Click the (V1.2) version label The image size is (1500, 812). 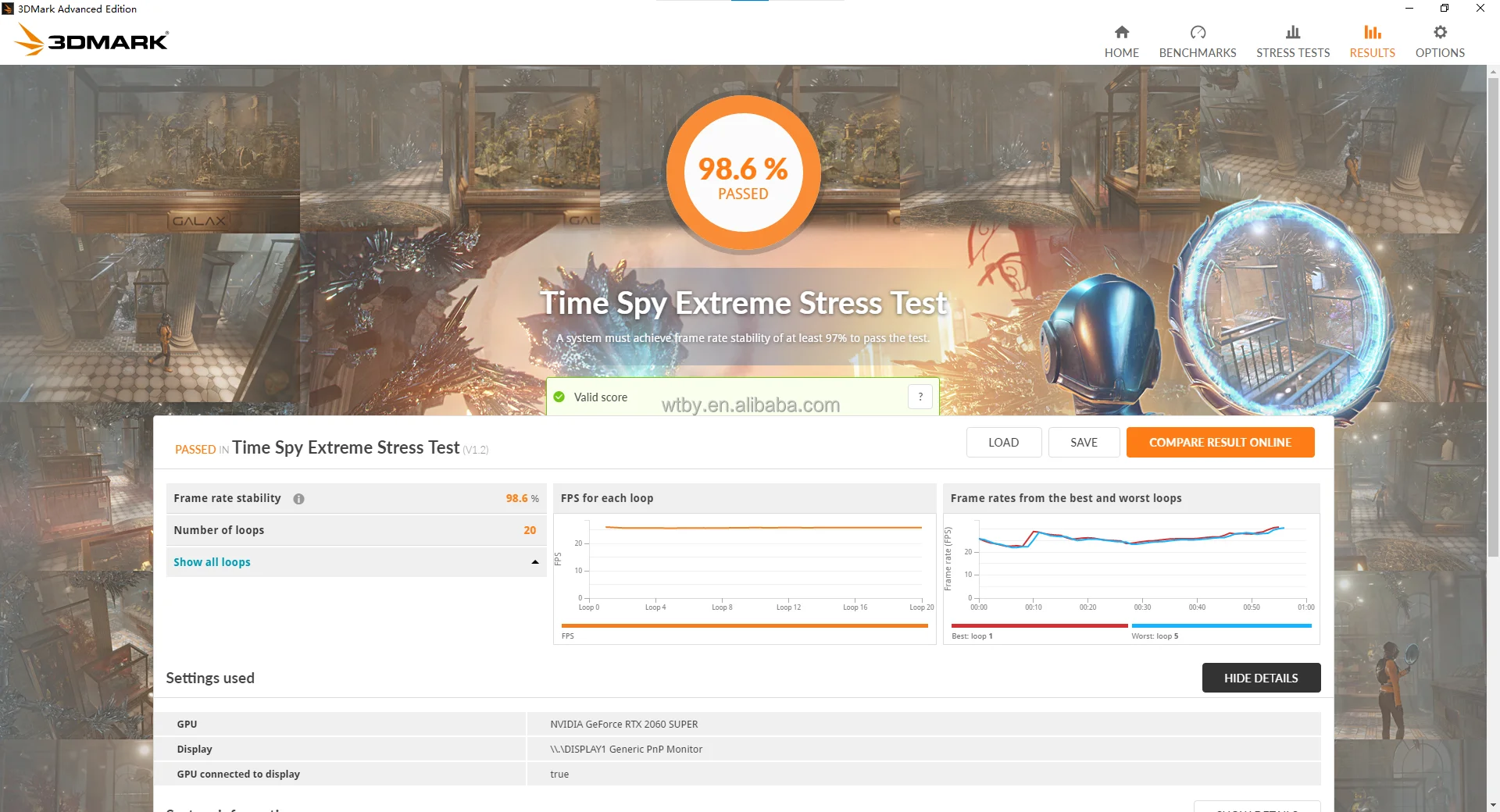click(x=476, y=450)
